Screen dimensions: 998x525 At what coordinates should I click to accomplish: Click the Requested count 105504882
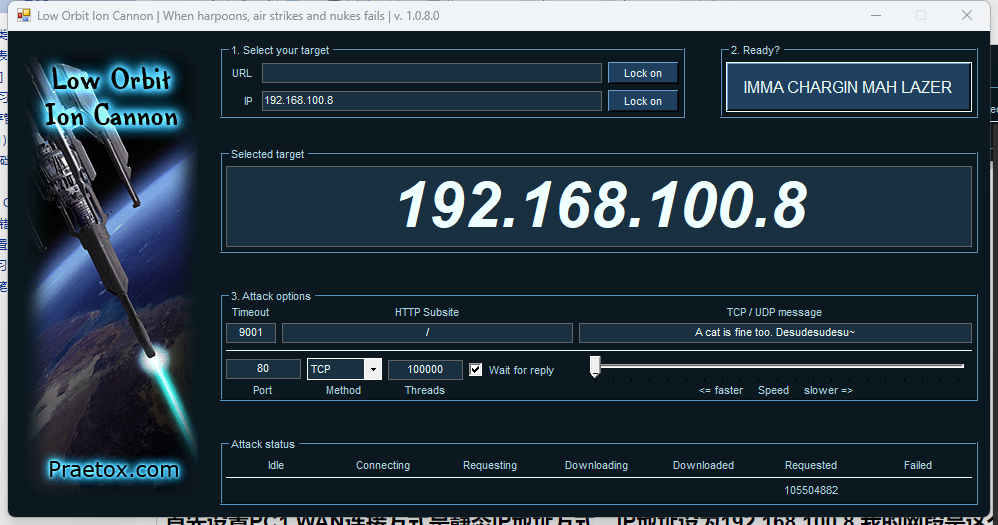tap(811, 490)
